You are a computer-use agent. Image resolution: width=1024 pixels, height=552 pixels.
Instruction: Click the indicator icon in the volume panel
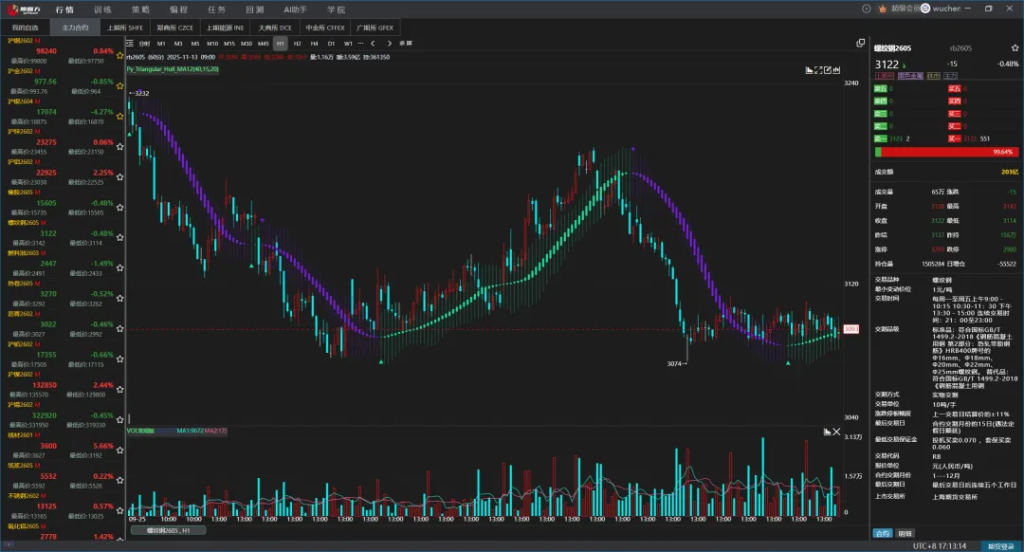(x=827, y=431)
